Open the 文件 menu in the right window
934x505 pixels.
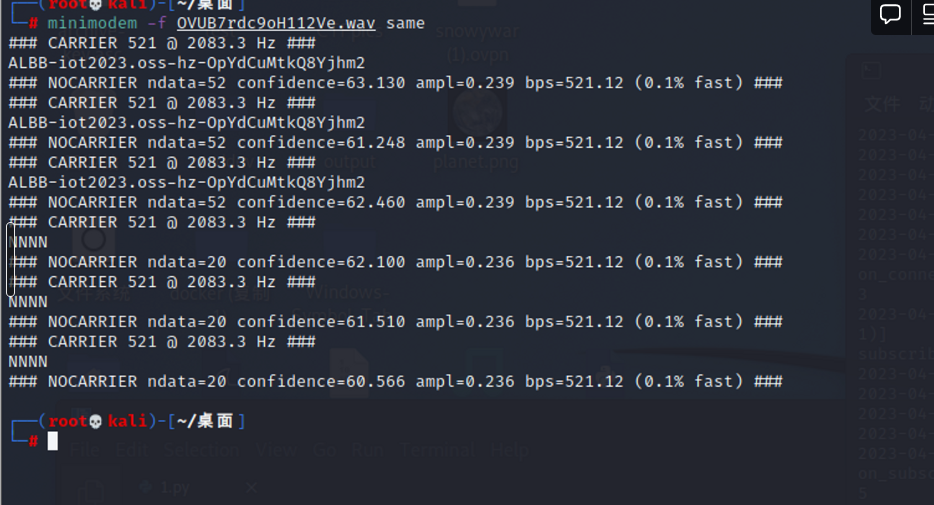(882, 103)
